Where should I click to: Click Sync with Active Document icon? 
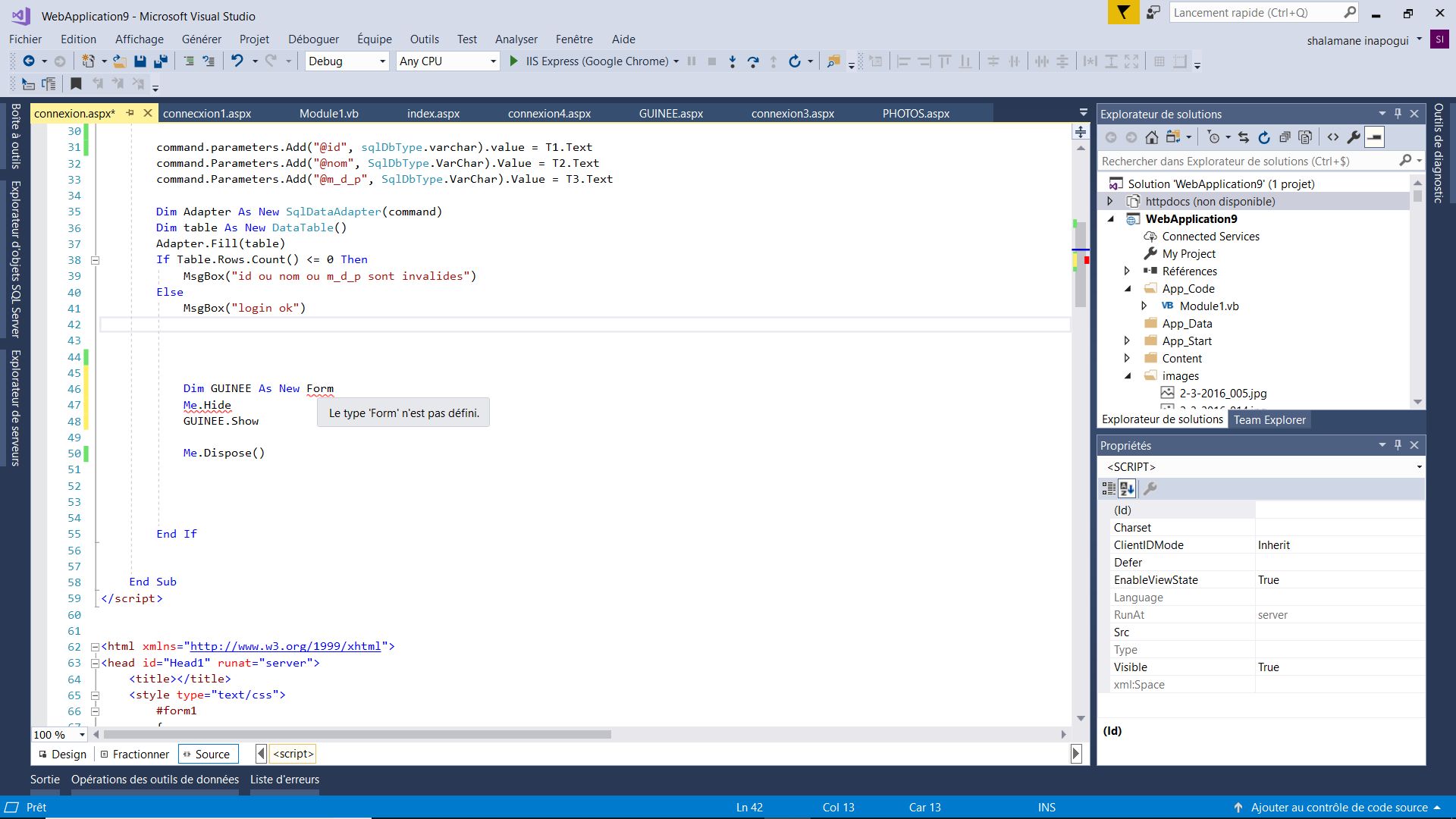pos(1244,137)
